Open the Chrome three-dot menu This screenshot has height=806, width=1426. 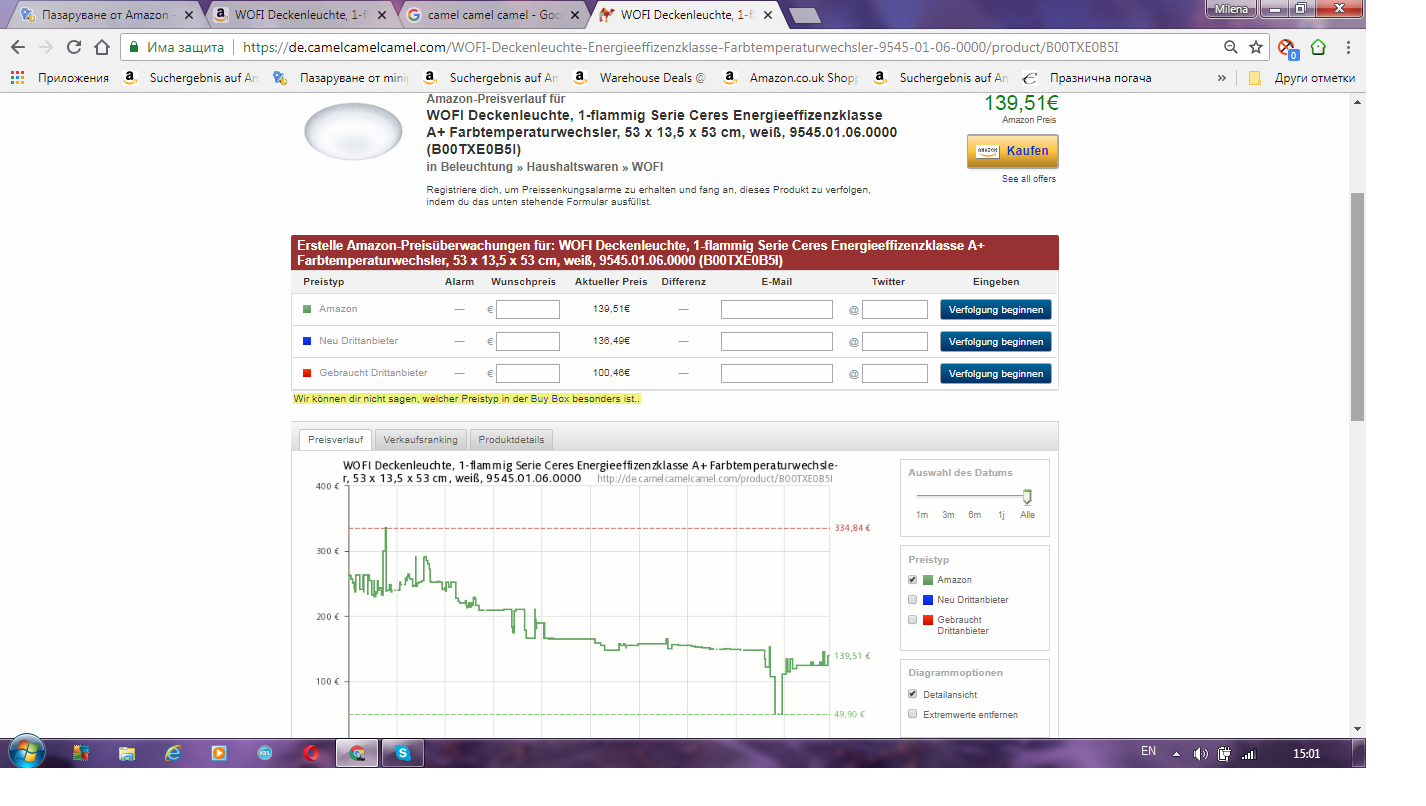(x=1348, y=47)
